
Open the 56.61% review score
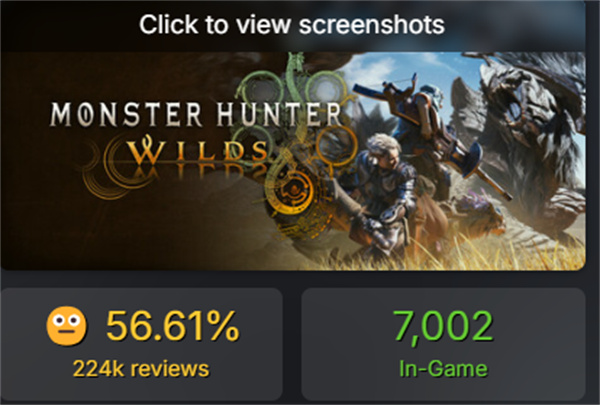(173, 326)
